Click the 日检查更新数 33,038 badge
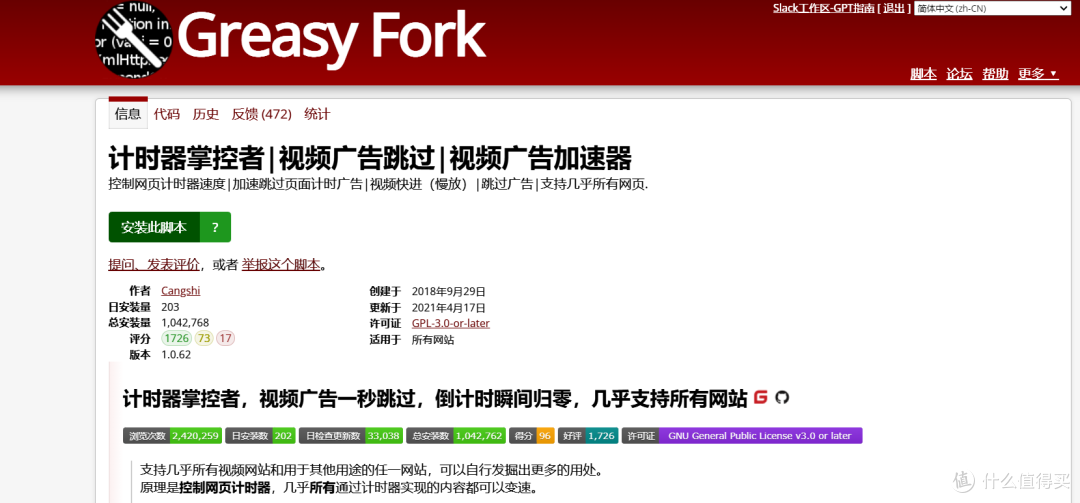Image resolution: width=1080 pixels, height=503 pixels. [x=351, y=435]
